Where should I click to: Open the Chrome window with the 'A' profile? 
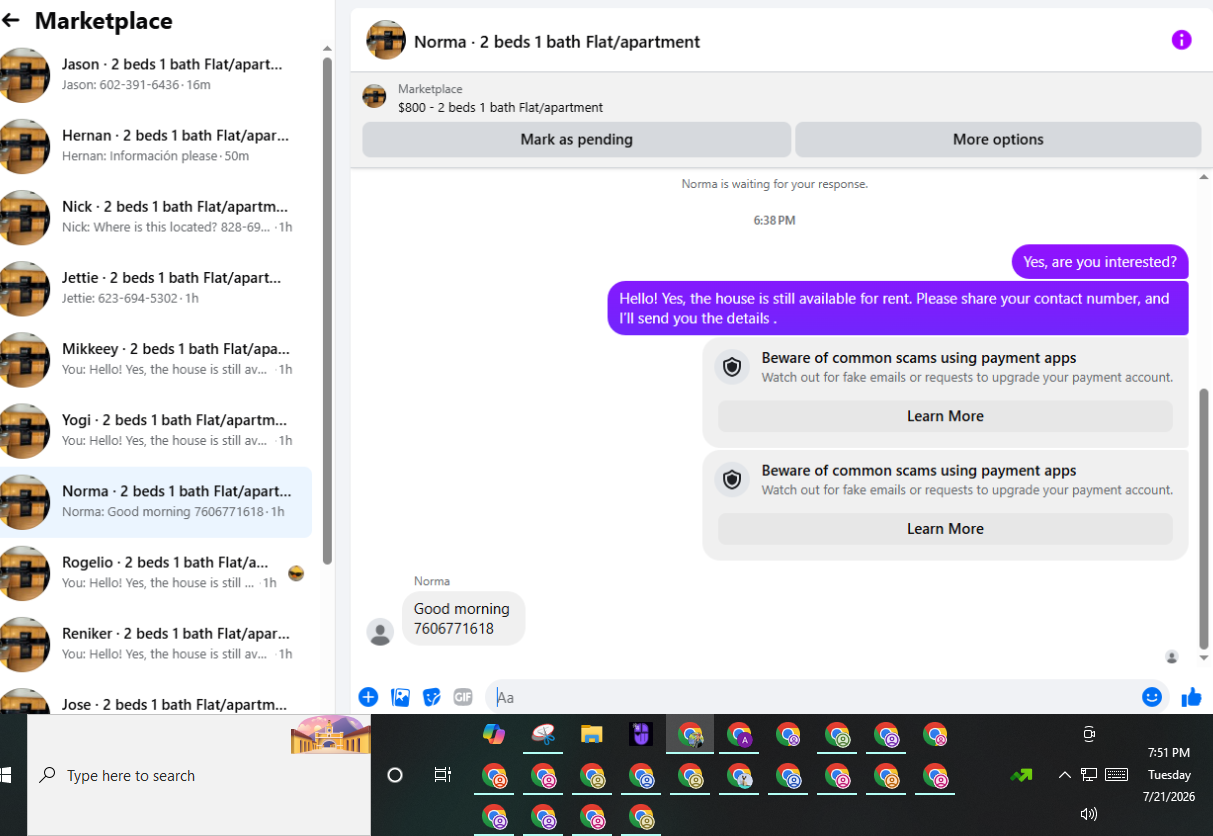coord(739,734)
